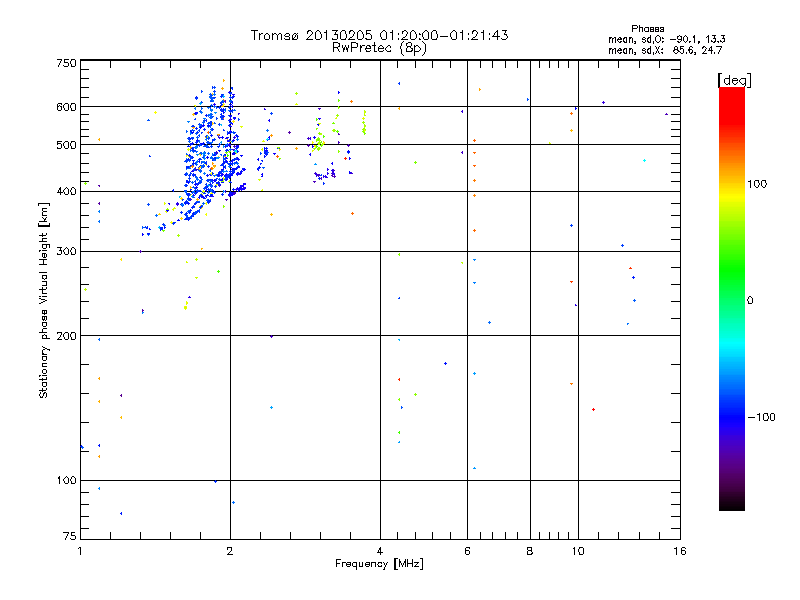Click the colorbar tick label '100'
Viewport: 800px width, 600px height.
757,184
